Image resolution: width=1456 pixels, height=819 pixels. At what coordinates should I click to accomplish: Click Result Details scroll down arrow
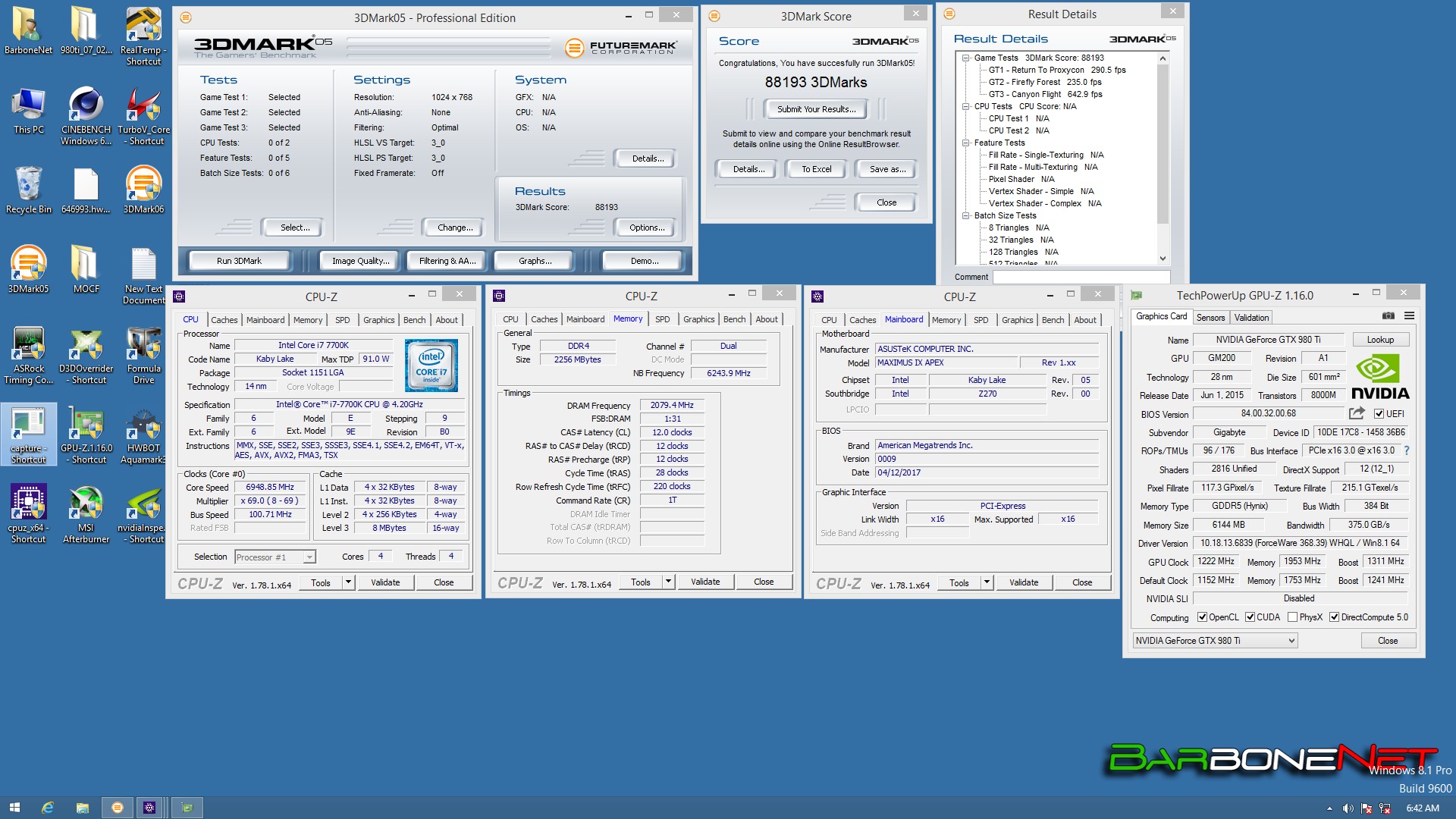click(x=1163, y=259)
